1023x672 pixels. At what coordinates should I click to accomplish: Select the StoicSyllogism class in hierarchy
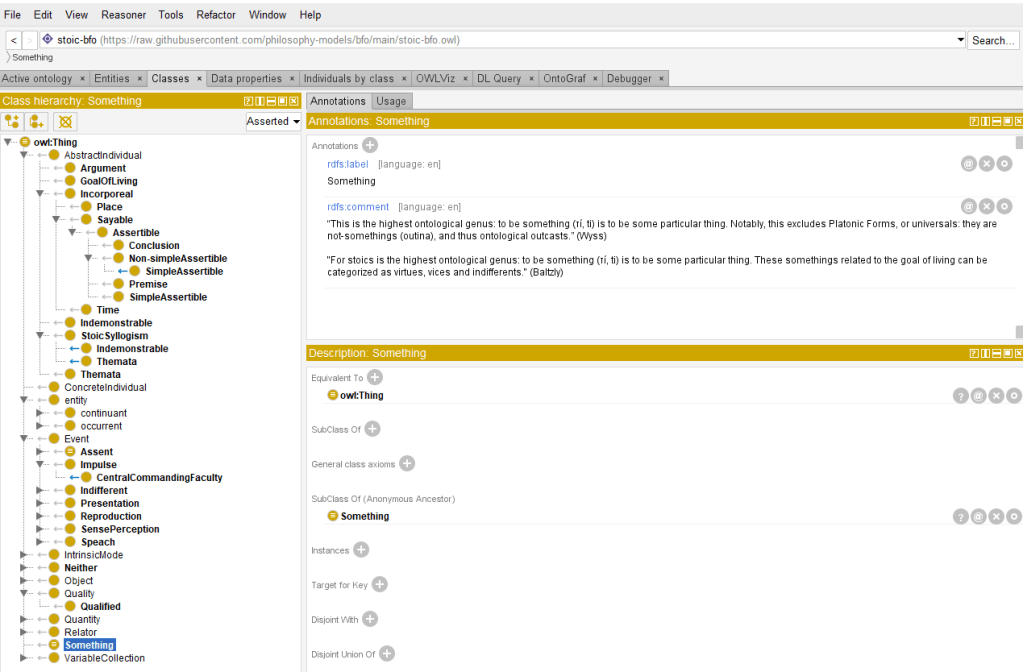[114, 336]
